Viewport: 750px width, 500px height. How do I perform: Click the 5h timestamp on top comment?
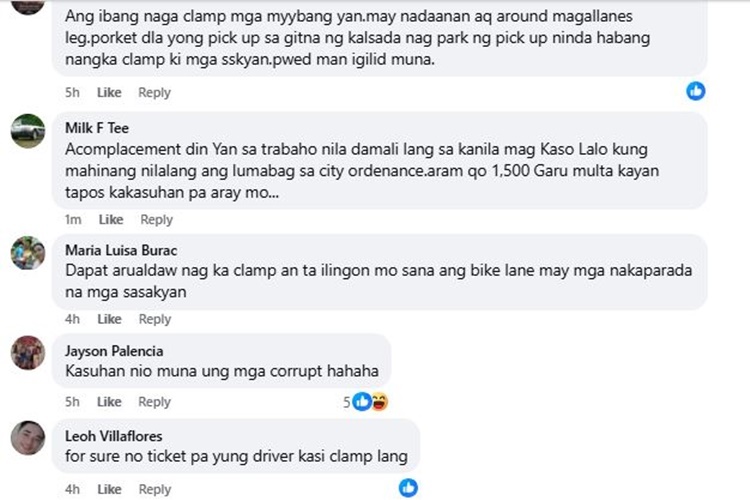point(72,92)
